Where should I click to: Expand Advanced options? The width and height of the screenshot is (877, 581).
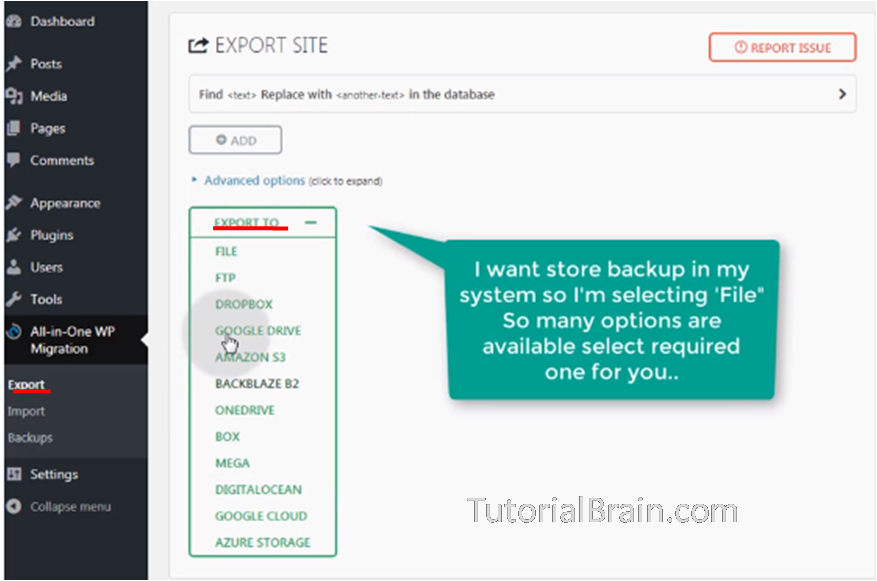pyautogui.click(x=254, y=181)
